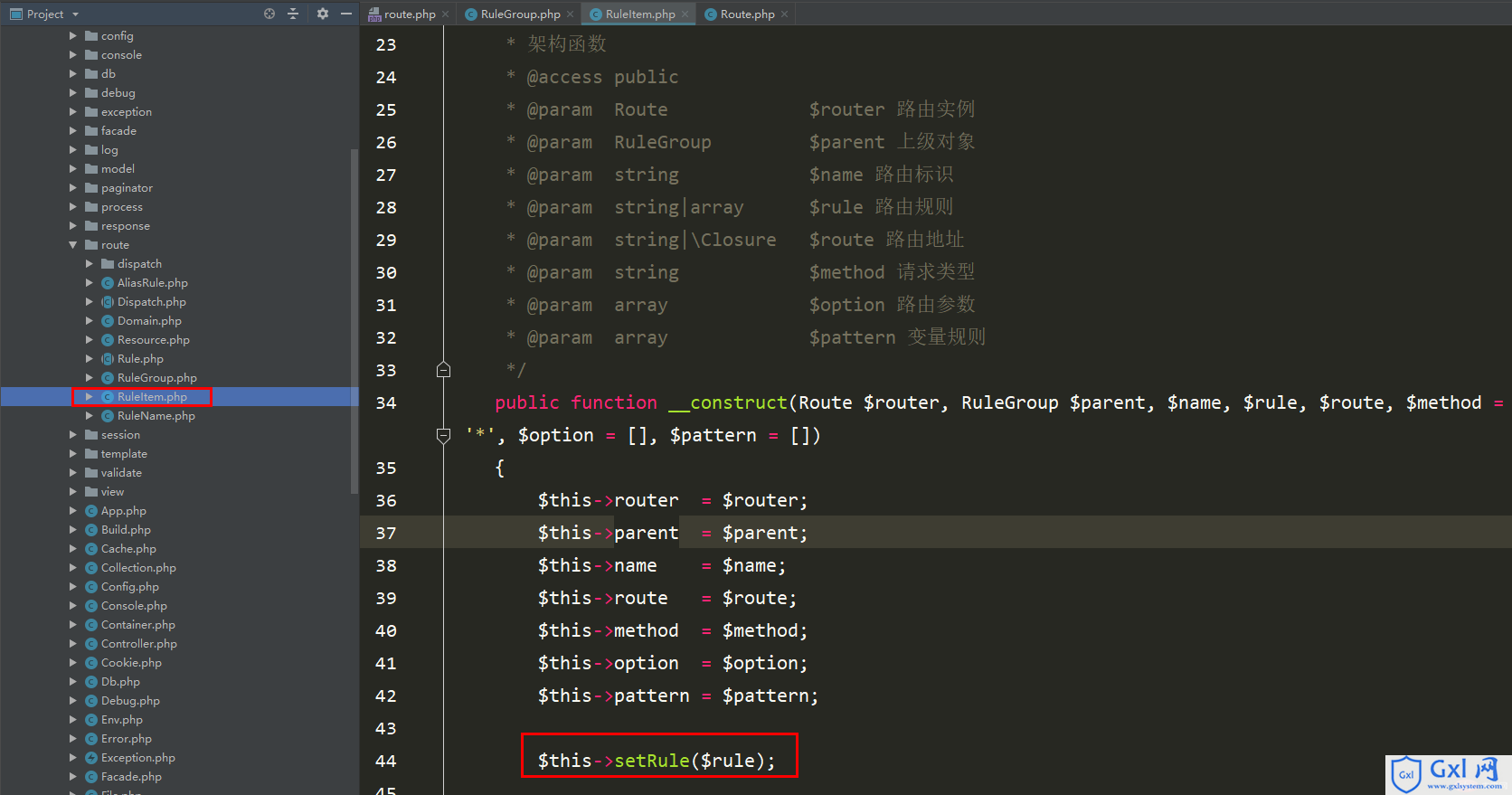Select the paginator folder

127,188
